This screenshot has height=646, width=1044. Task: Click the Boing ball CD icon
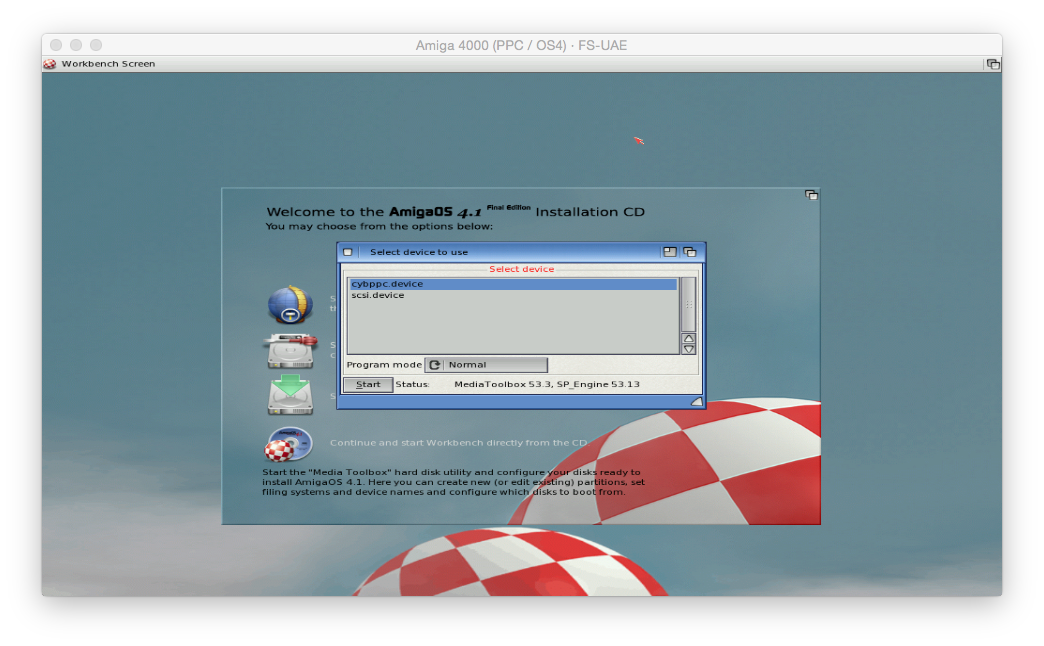click(x=289, y=444)
